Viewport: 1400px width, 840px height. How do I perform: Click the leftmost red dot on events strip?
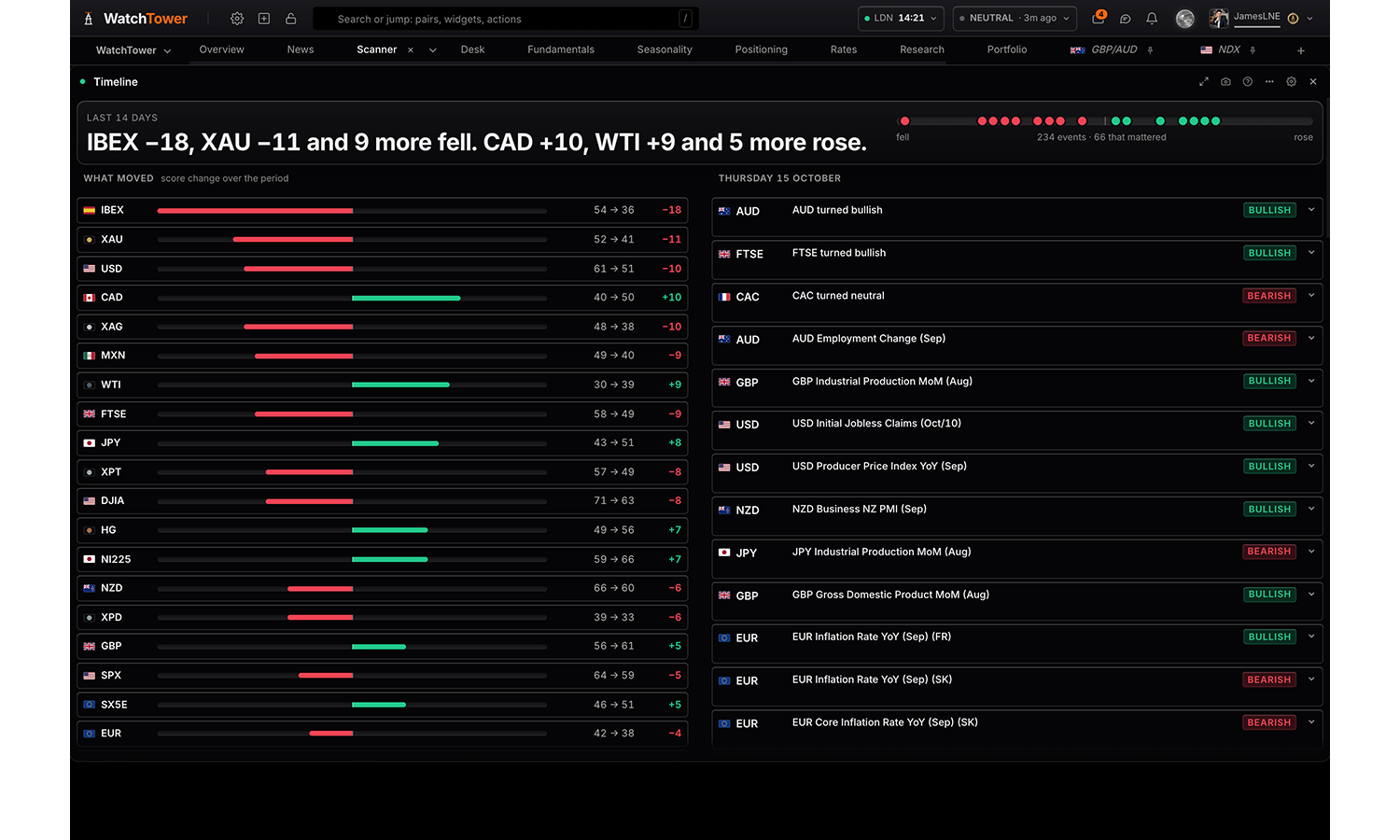tap(904, 121)
